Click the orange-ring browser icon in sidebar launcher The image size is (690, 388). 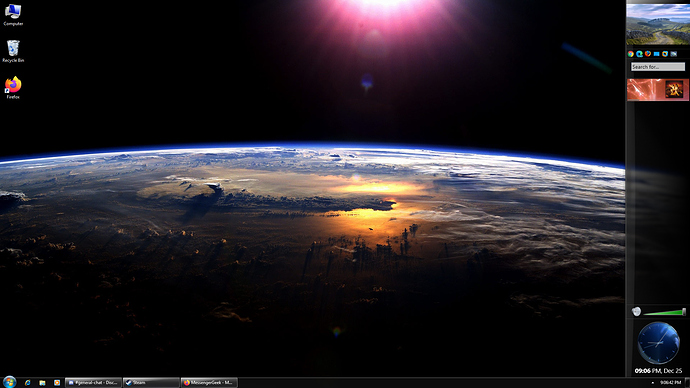pos(665,54)
